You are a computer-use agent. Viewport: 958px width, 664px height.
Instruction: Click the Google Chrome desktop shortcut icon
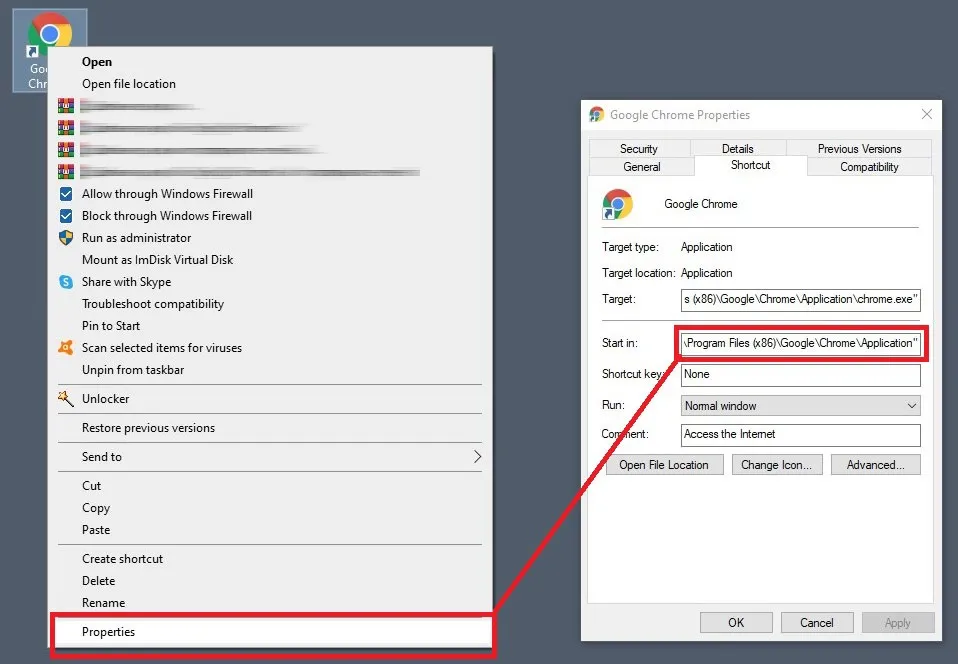coord(49,37)
